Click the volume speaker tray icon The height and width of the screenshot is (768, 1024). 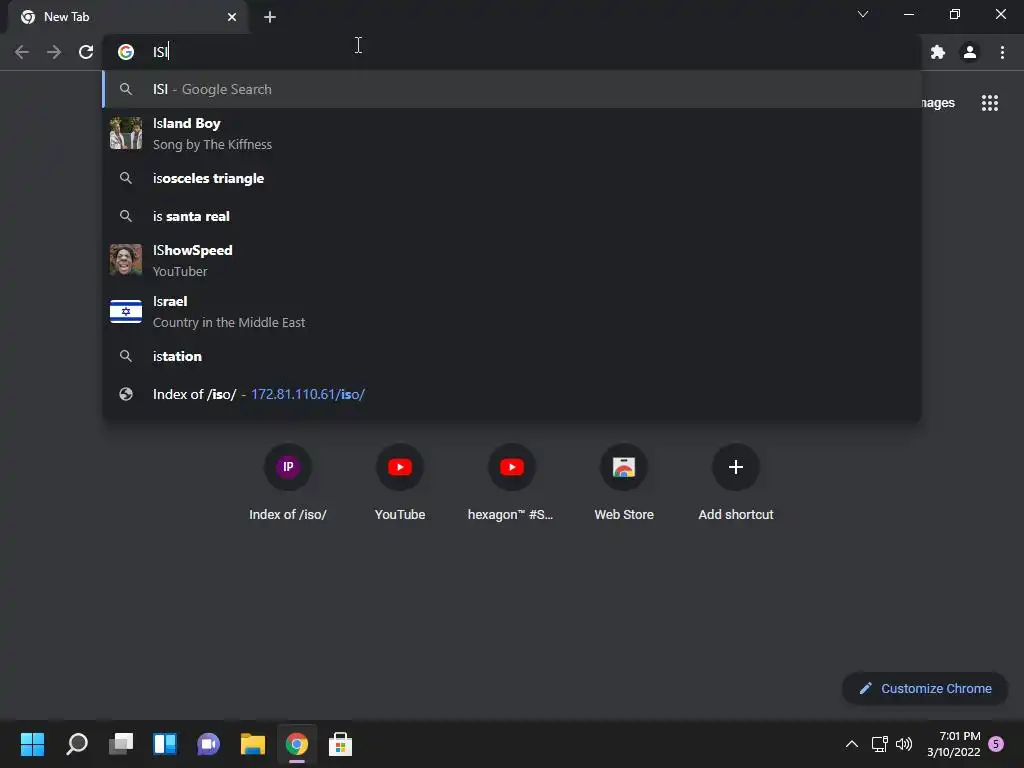[x=904, y=744]
